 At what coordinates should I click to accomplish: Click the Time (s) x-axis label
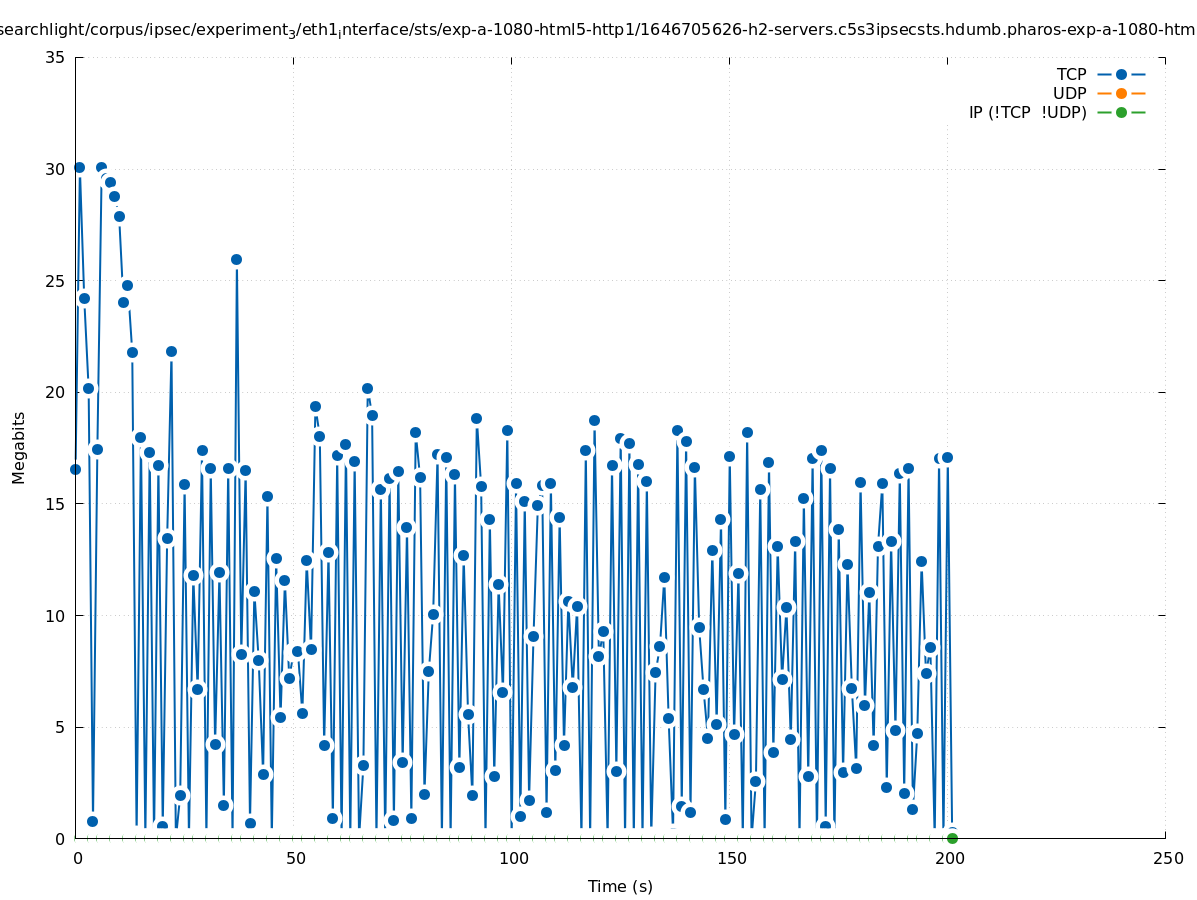click(x=620, y=886)
